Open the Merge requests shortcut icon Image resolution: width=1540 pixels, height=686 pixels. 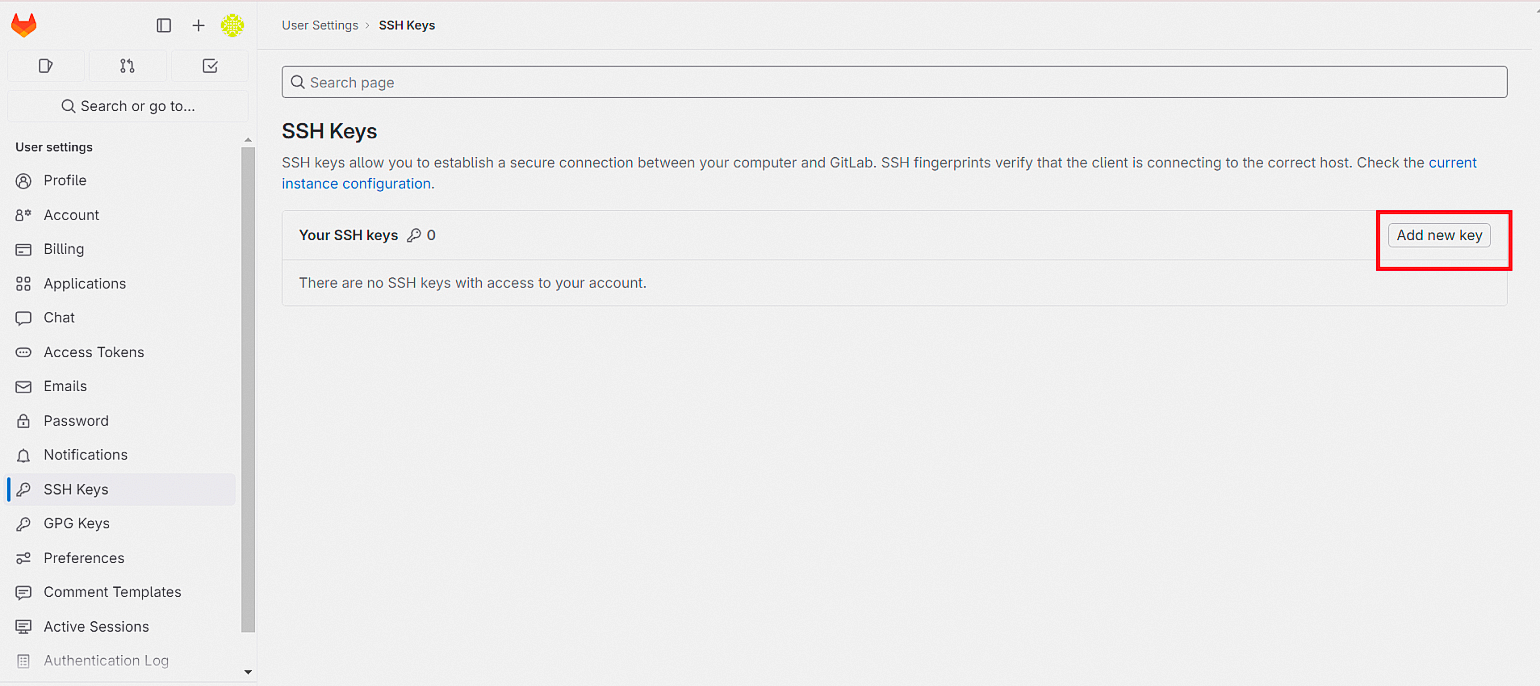coord(127,66)
